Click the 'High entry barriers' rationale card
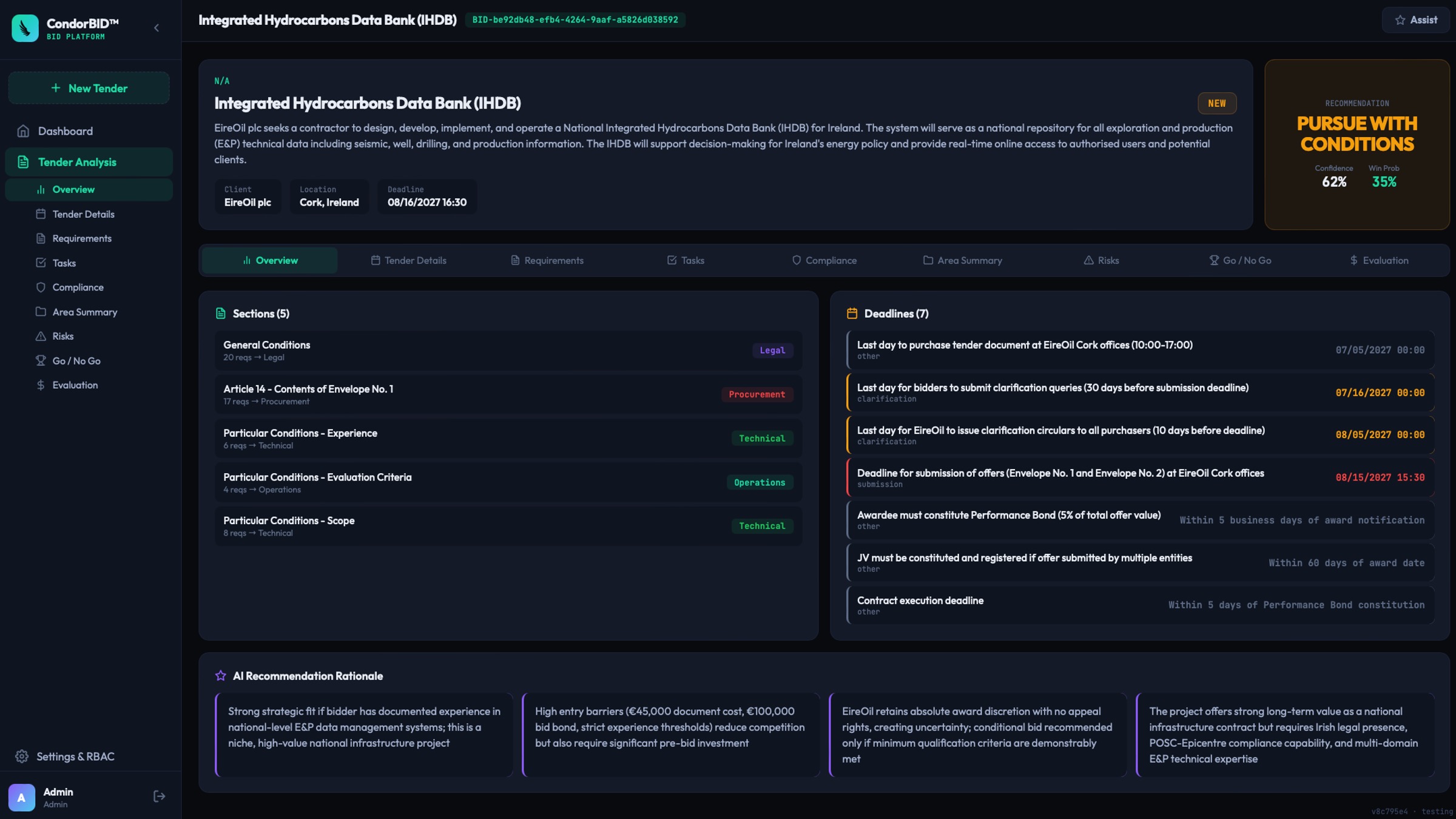Image resolution: width=1456 pixels, height=819 pixels. click(x=671, y=735)
